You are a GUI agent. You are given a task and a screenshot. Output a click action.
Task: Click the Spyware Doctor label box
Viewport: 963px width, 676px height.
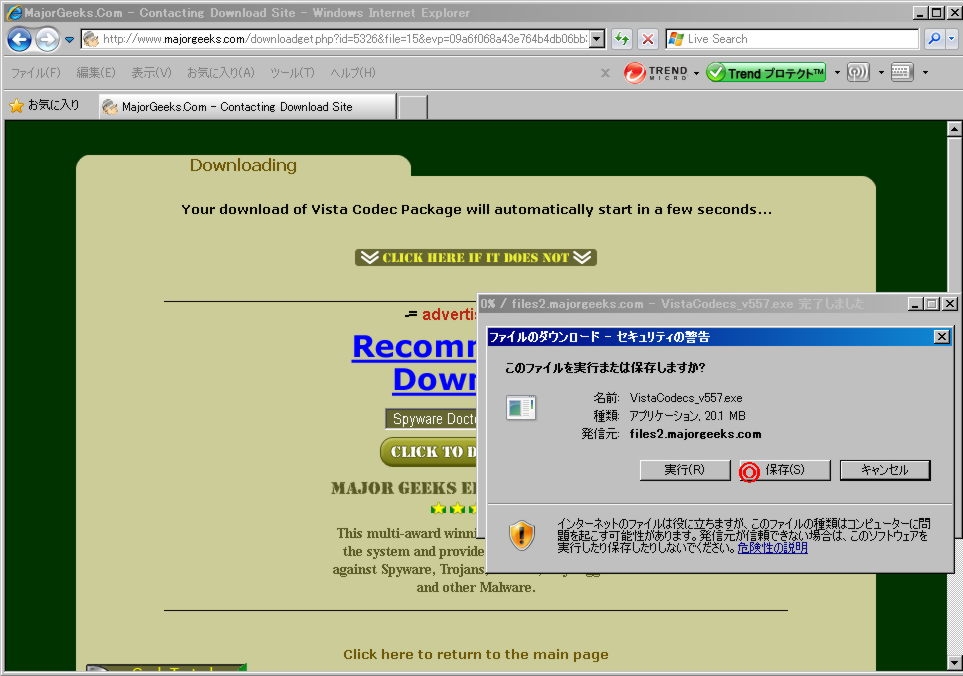tap(432, 419)
